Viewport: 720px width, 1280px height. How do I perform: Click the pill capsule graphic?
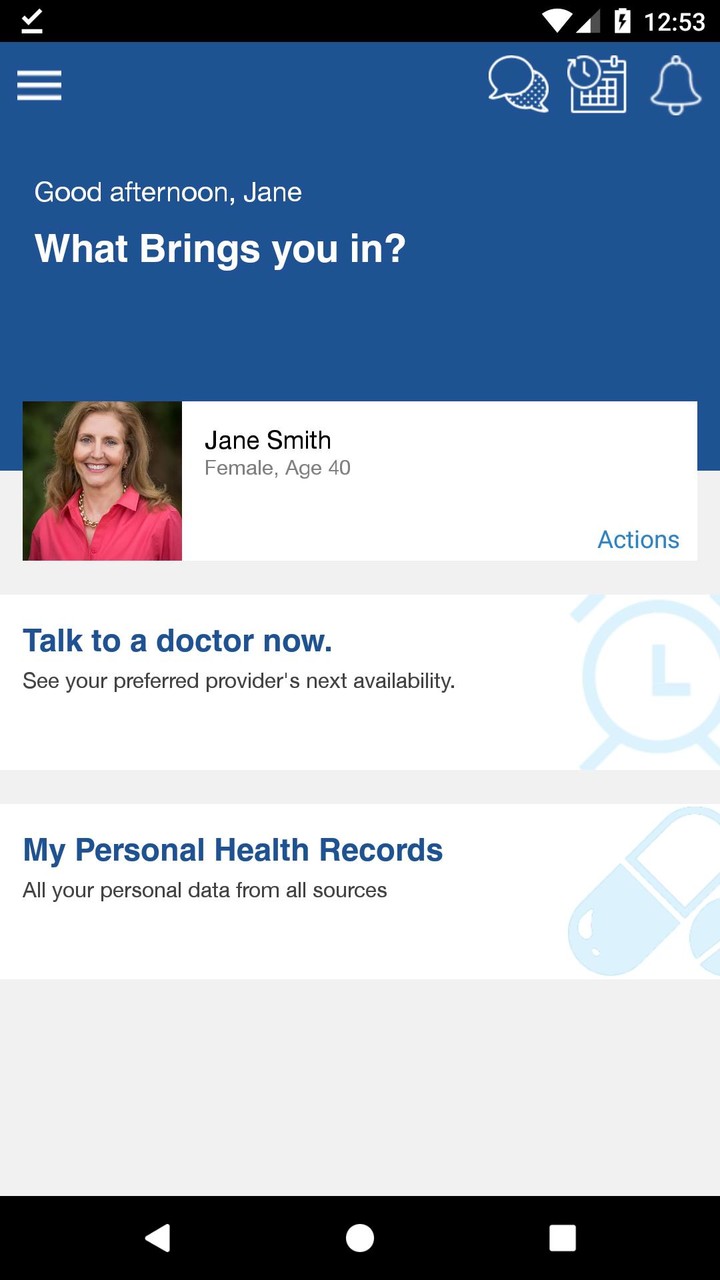click(646, 892)
